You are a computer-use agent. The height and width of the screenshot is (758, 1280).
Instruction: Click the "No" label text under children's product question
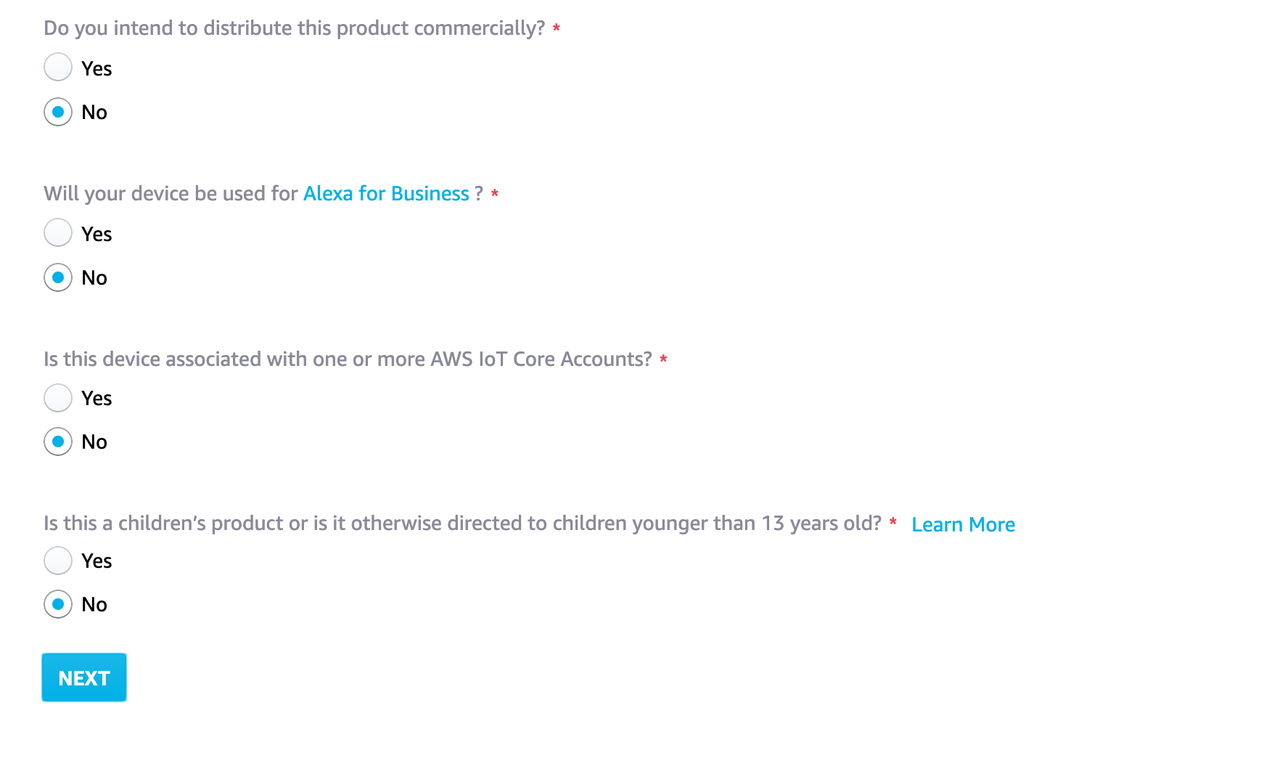[x=94, y=604]
